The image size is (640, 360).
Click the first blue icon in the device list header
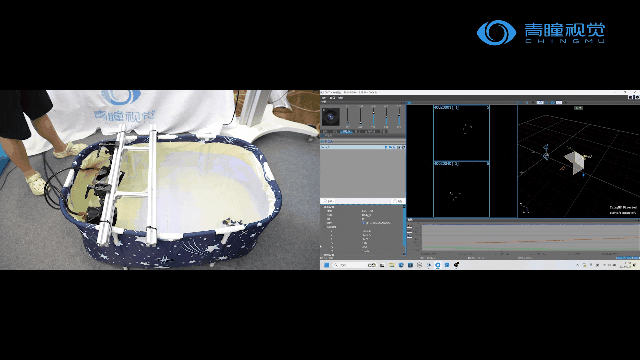(x=386, y=147)
